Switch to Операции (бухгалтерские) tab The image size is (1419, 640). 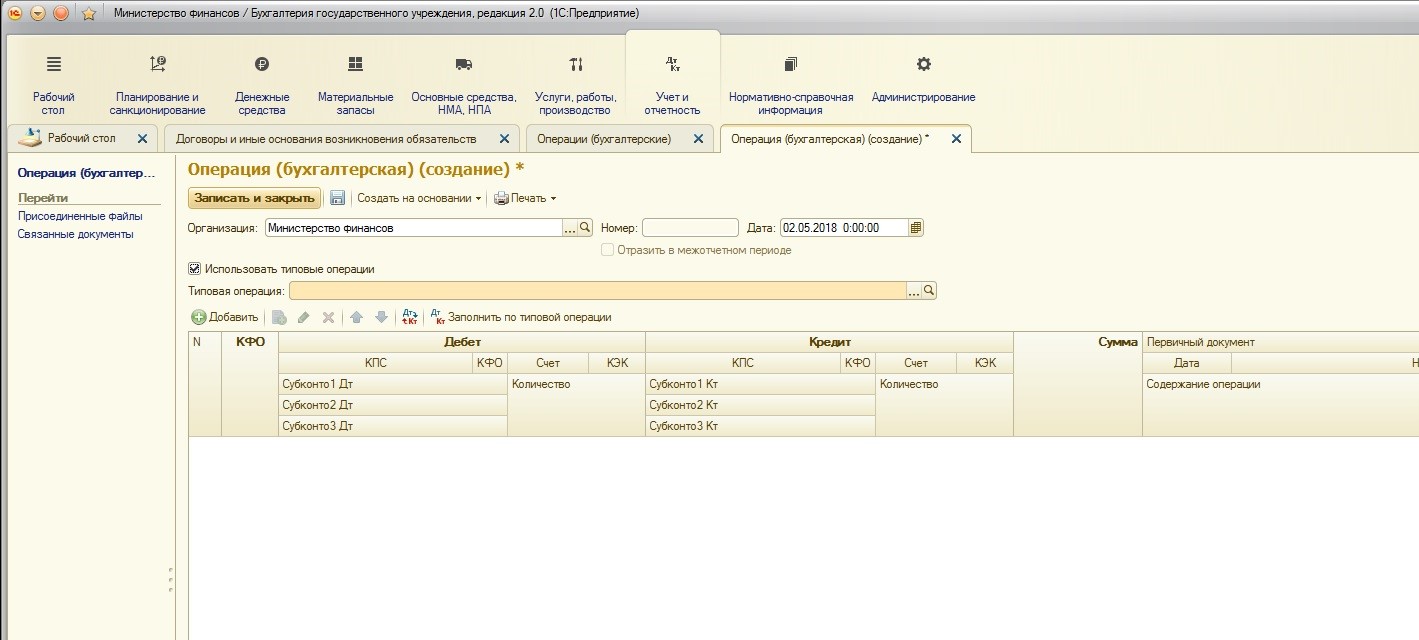coord(604,139)
